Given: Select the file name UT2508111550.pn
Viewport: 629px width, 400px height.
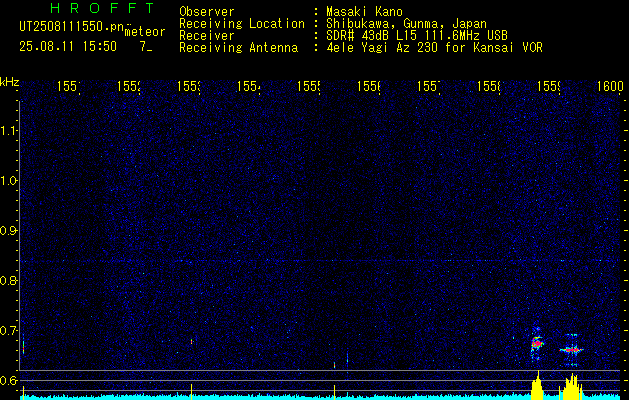Looking at the screenshot, I should click(x=72, y=27).
